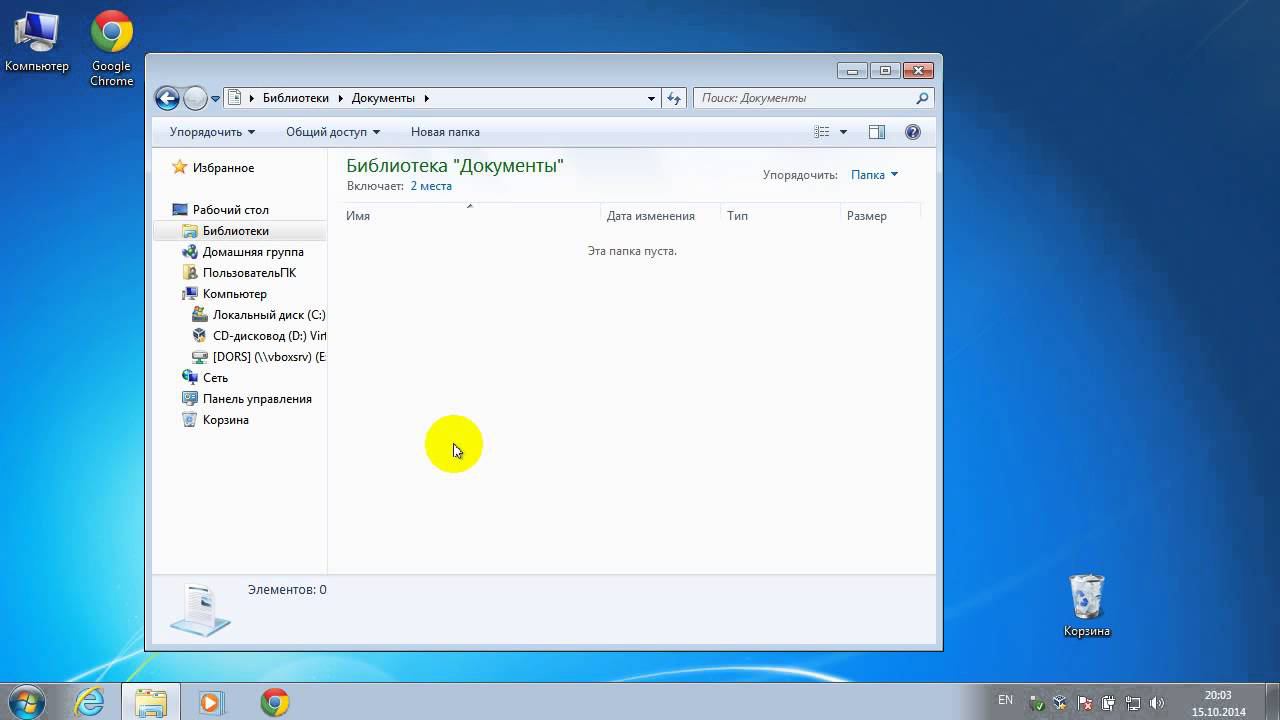The image size is (1280, 720).
Task: Click the magnifier icon in the search box
Action: tap(923, 98)
